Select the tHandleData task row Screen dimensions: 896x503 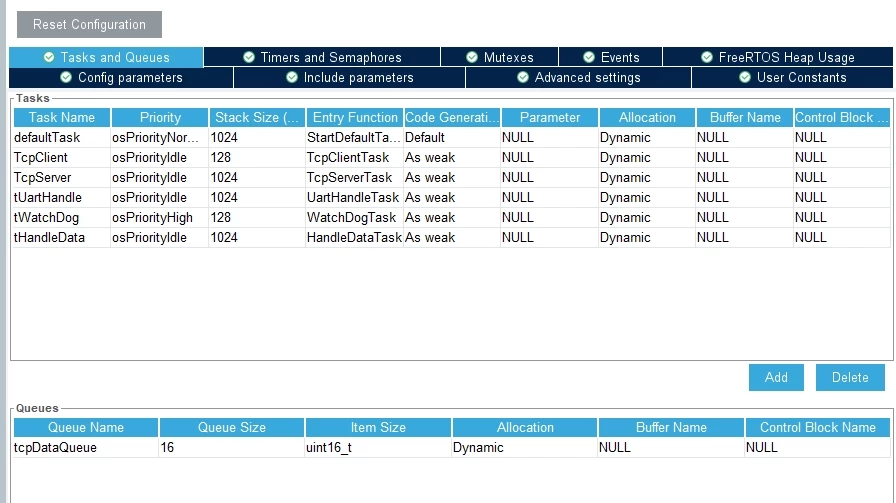451,237
